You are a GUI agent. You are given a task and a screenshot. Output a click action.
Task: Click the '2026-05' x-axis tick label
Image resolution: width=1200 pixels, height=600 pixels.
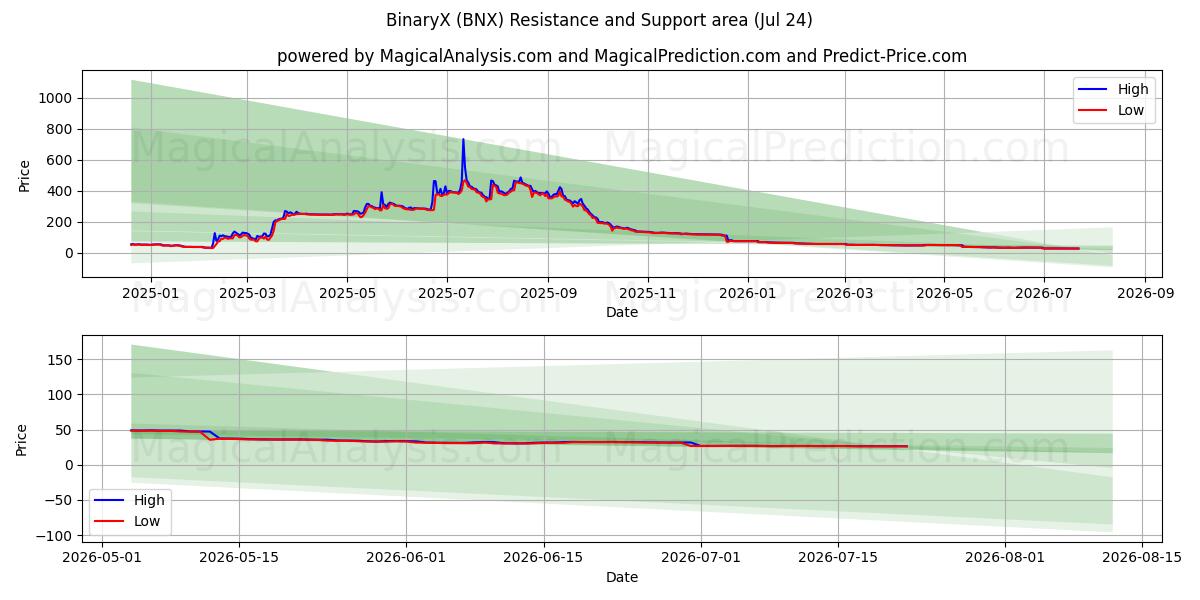tap(944, 294)
